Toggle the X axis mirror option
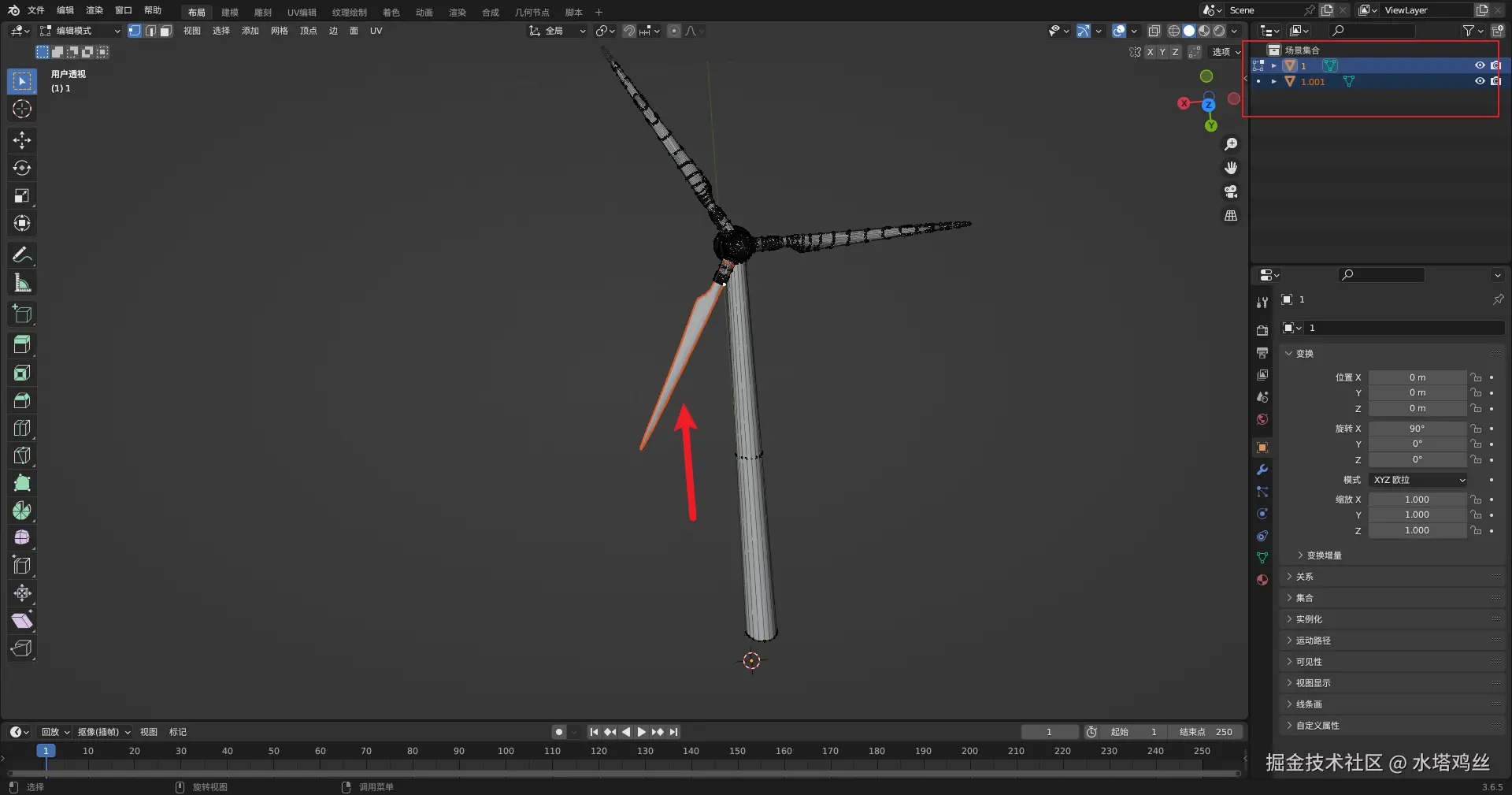The image size is (1512, 795). [x=1150, y=52]
